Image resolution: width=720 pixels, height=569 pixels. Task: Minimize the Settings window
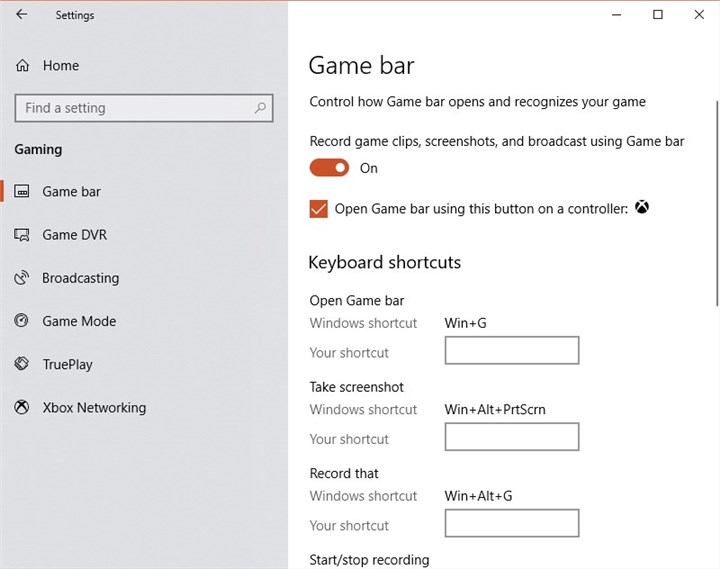click(617, 15)
